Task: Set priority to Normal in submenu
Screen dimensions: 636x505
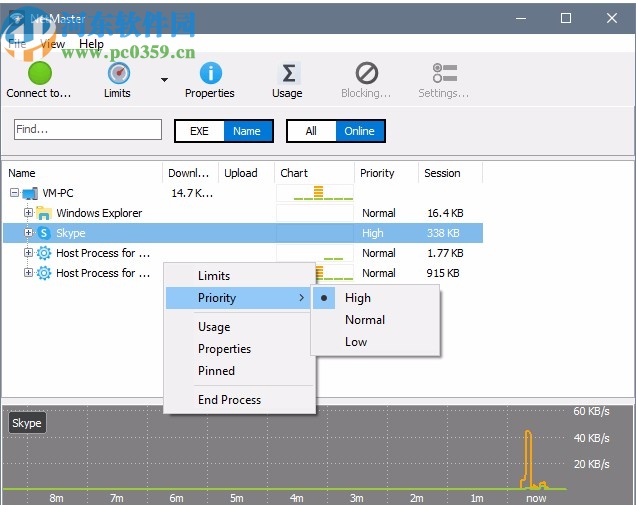Action: click(x=375, y=320)
